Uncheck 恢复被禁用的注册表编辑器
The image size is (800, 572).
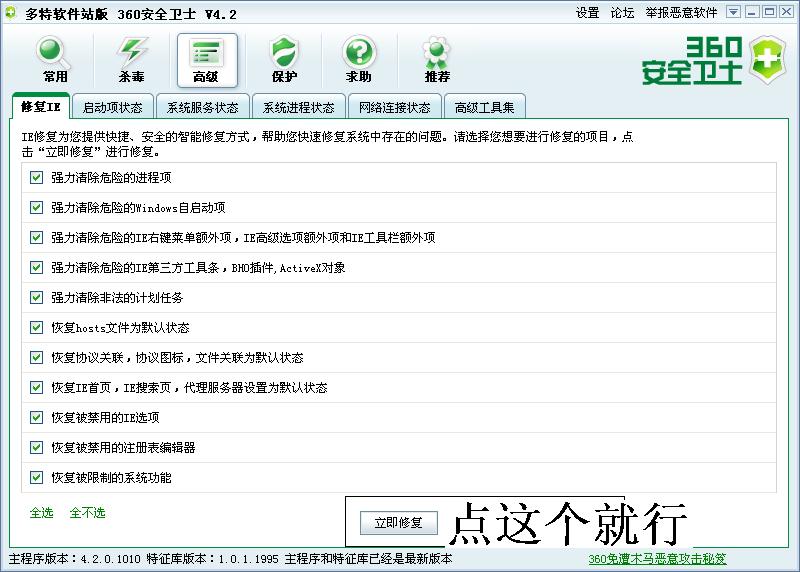pos(36,447)
